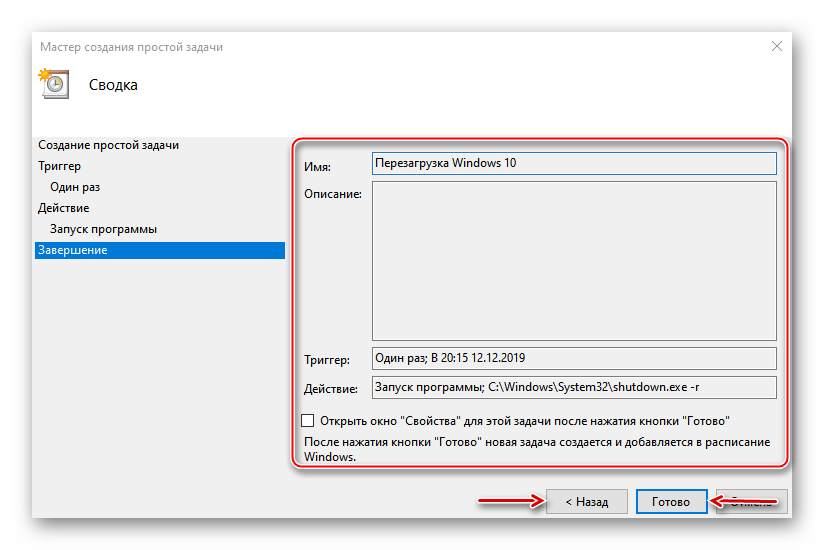The height and width of the screenshot is (550, 824).
Task: Click the 'Мастер создания простой задачи' title bar
Action: (131, 46)
